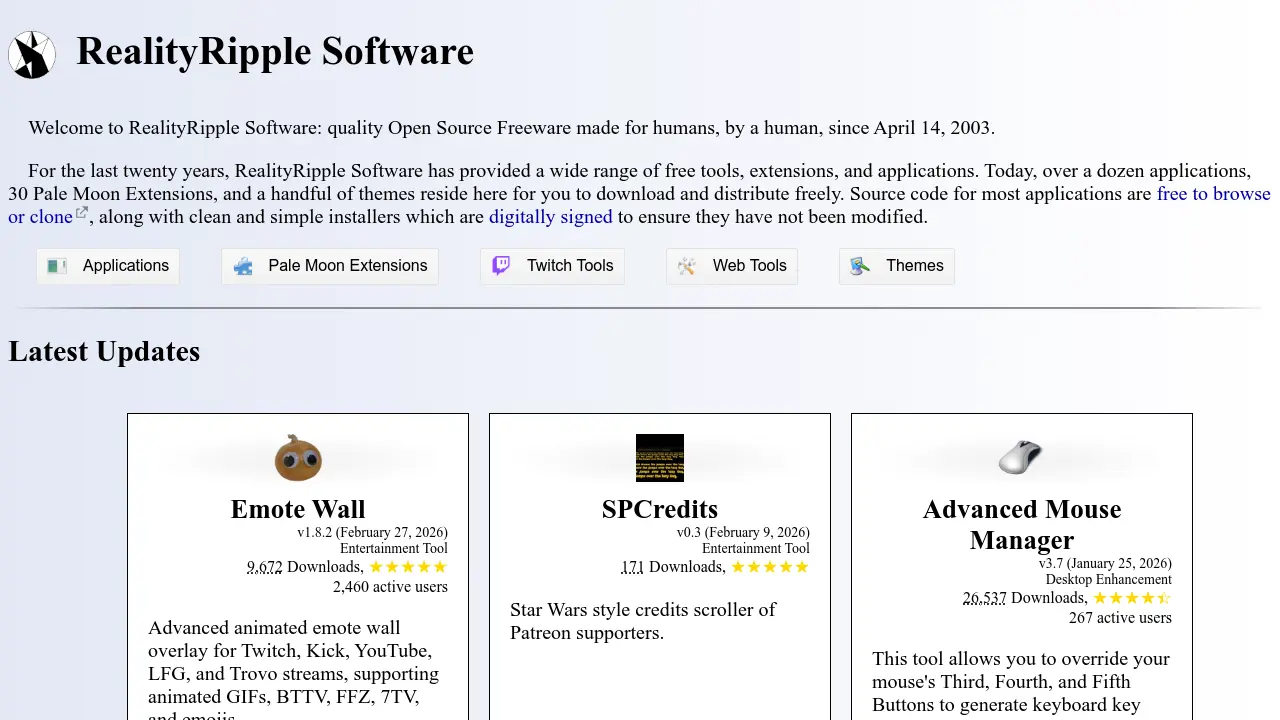
Task: Browse the Themes section
Action: (897, 266)
